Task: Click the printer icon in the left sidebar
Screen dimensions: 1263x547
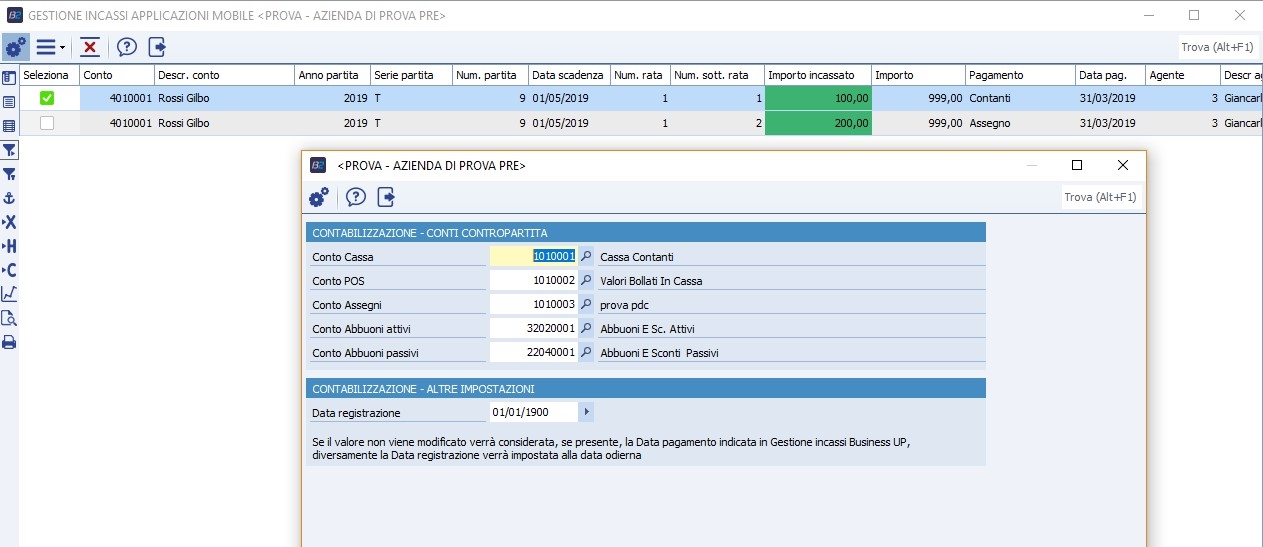Action: click(9, 342)
